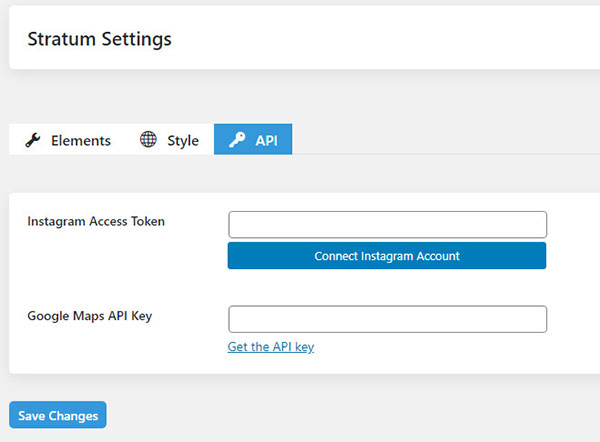Image resolution: width=600 pixels, height=442 pixels.
Task: Click into the Google Maps API Key field
Action: coord(387,319)
